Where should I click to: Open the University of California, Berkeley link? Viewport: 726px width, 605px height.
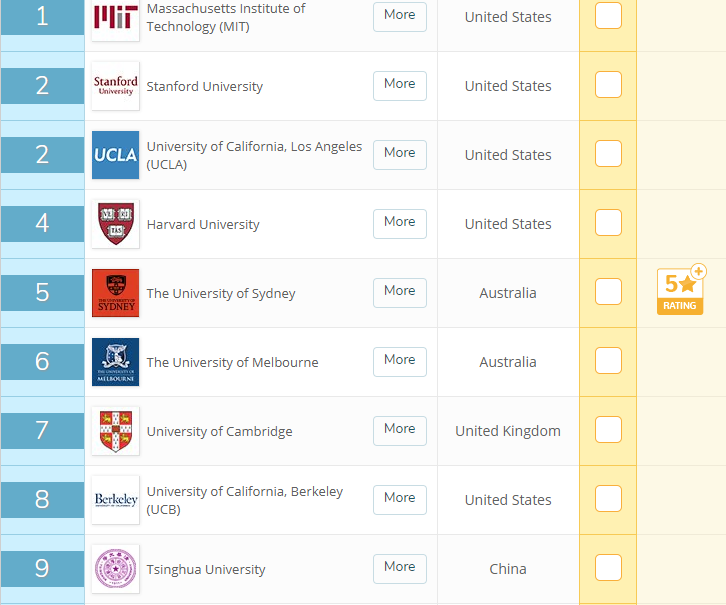click(x=244, y=500)
